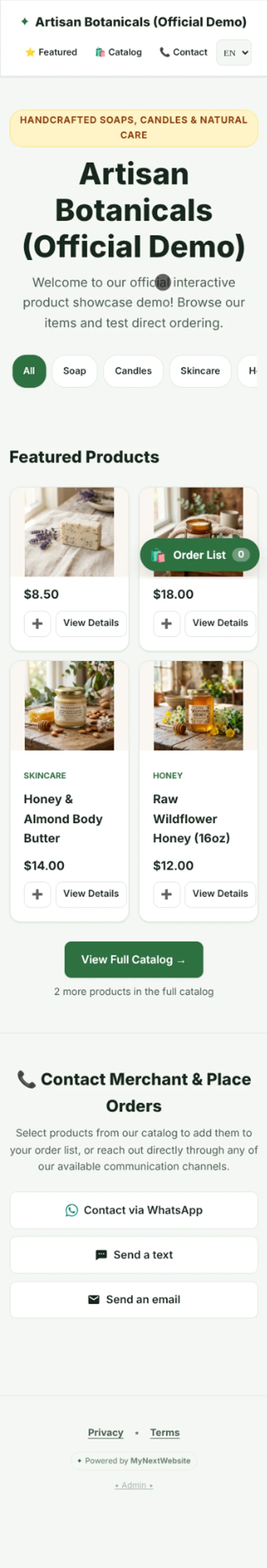Click the envelope icon in Send an email
This screenshot has width=267, height=1568.
tap(94, 1300)
